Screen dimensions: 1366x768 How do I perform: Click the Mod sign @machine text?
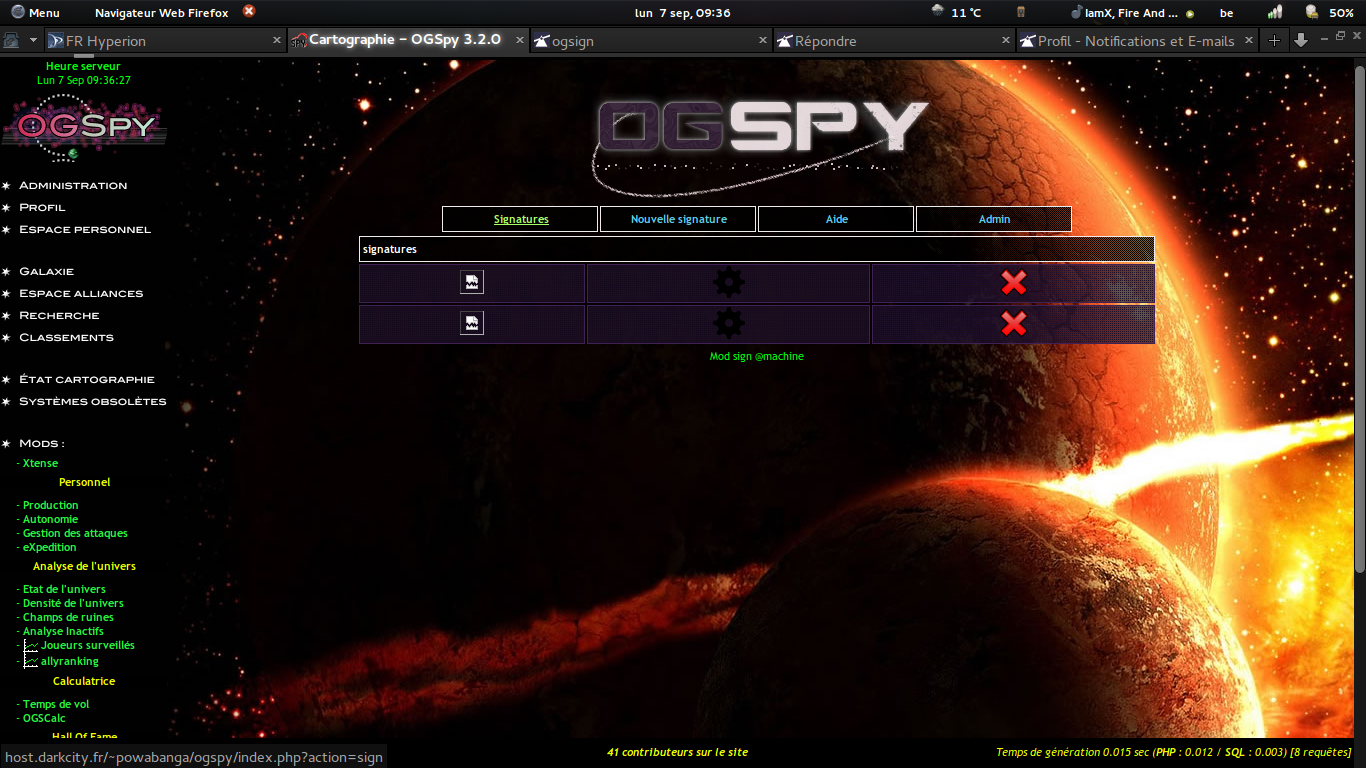tap(757, 356)
